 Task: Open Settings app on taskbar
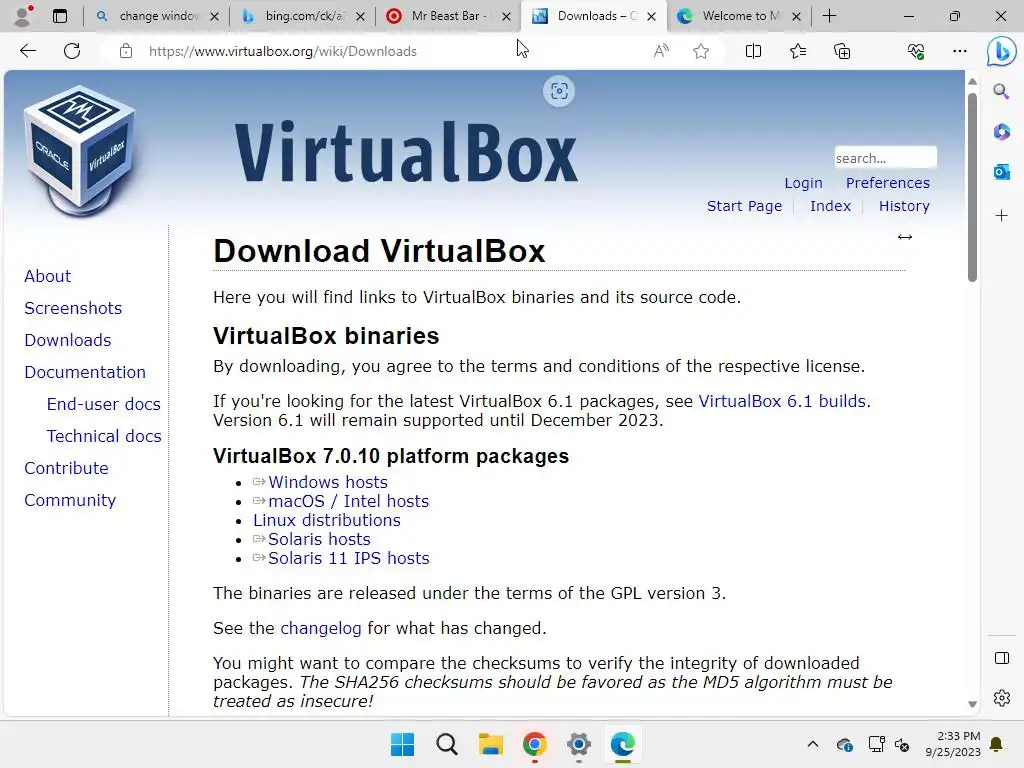pos(579,744)
